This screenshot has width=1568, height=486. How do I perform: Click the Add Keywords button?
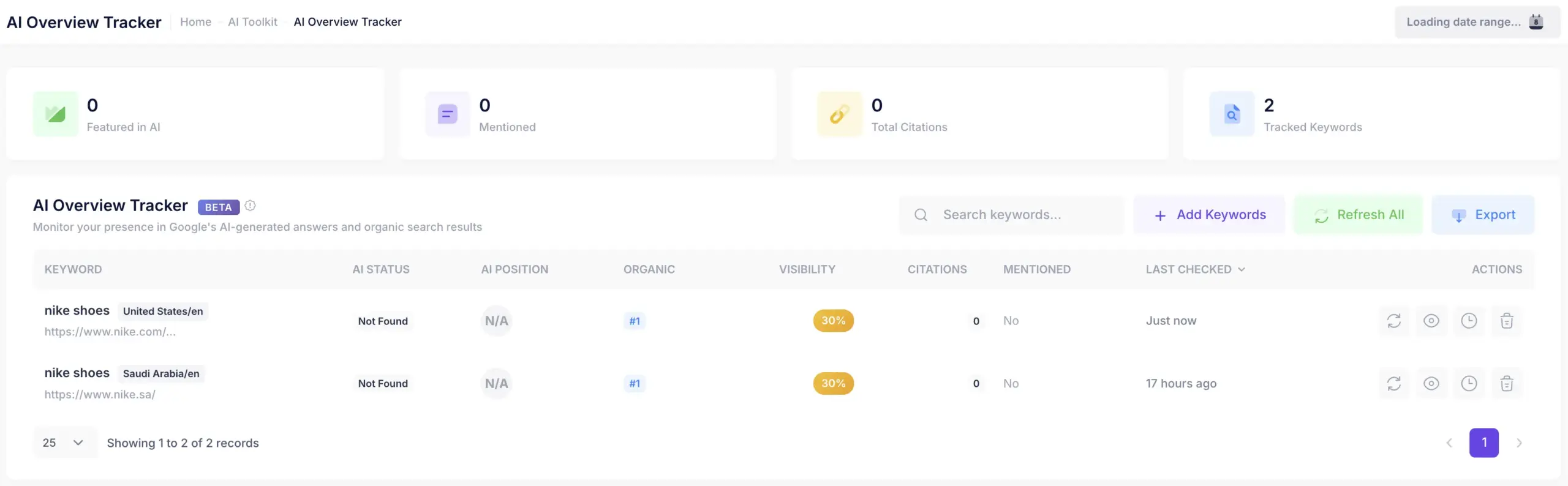click(x=1209, y=215)
